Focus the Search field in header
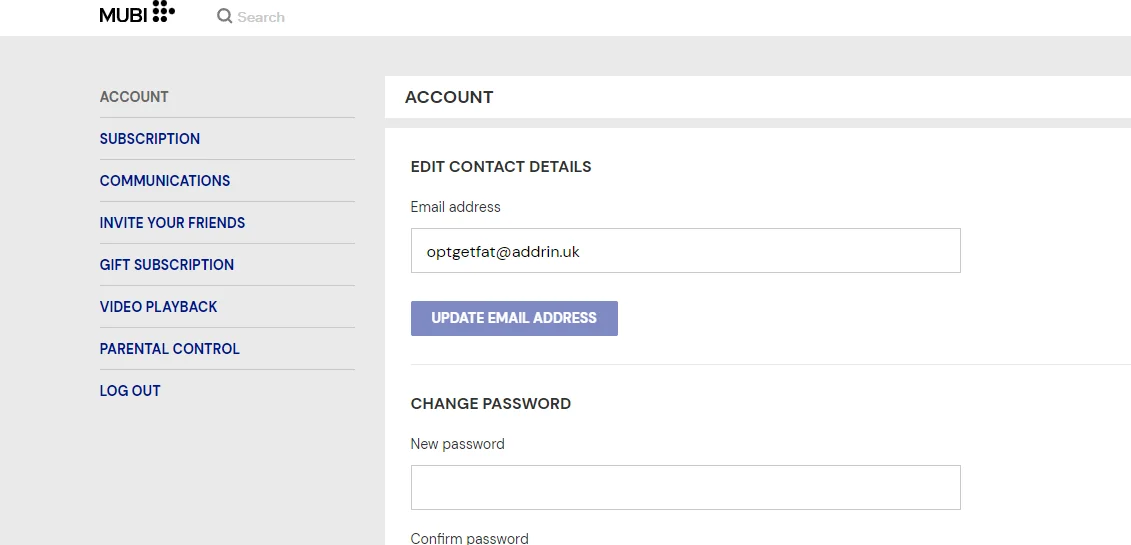Image resolution: width=1131 pixels, height=545 pixels. (261, 17)
